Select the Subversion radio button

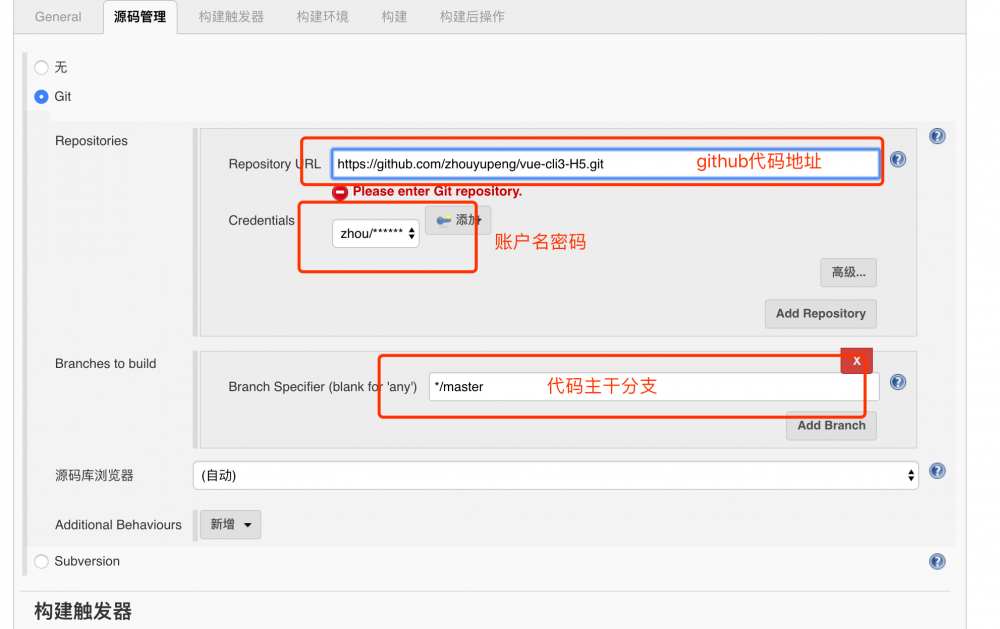[x=40, y=561]
